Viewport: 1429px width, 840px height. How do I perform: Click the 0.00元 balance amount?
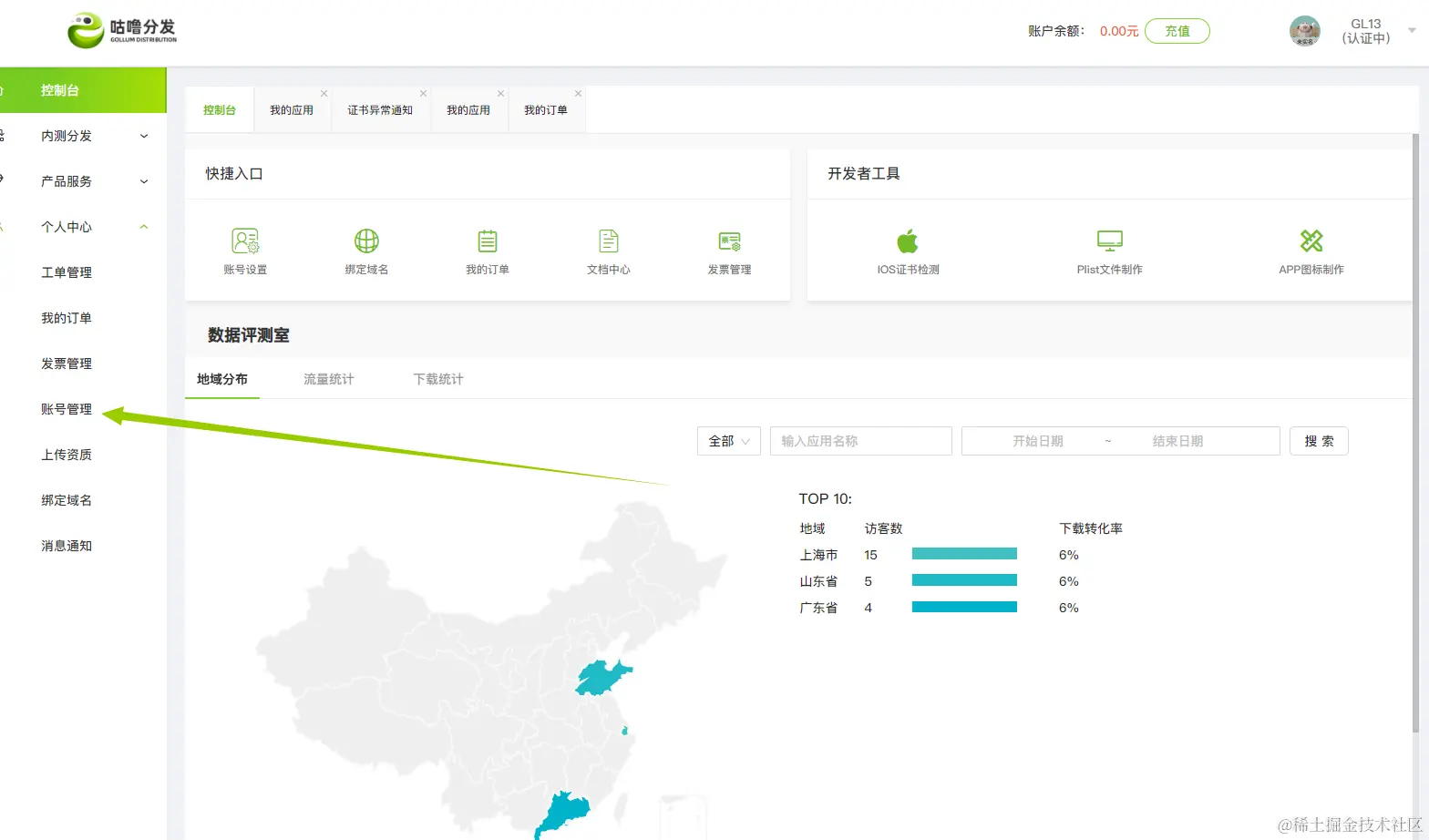(1119, 31)
